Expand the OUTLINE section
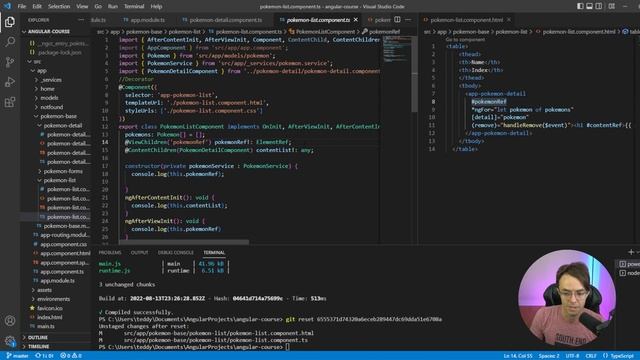The height and width of the screenshot is (360, 640). [x=38, y=338]
